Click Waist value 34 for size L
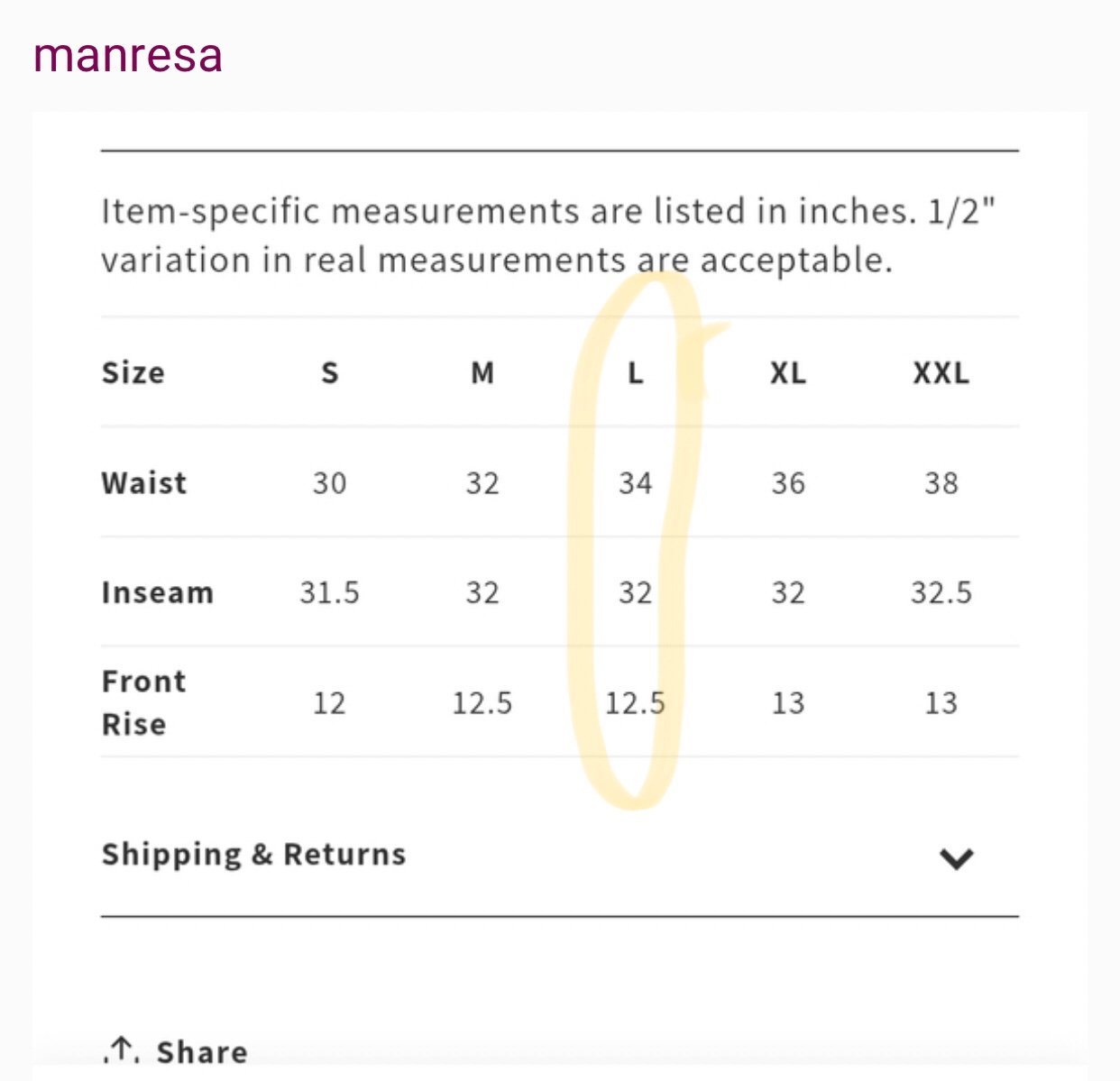 635,483
